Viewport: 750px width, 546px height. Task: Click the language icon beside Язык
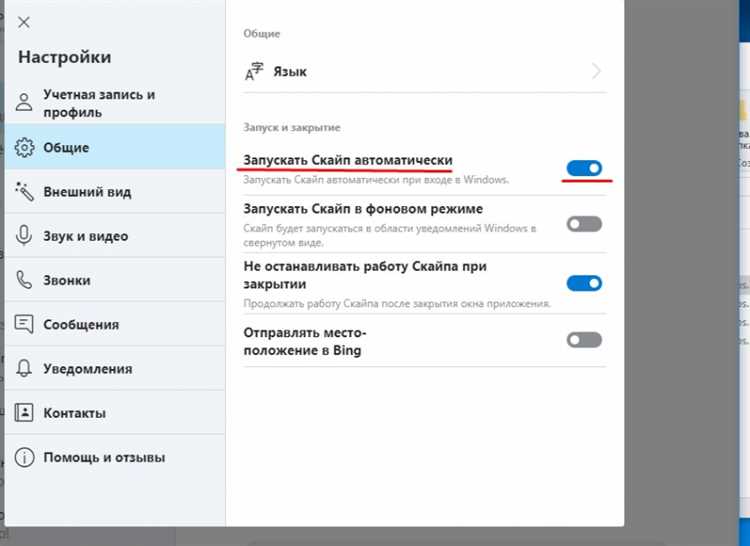pos(255,71)
